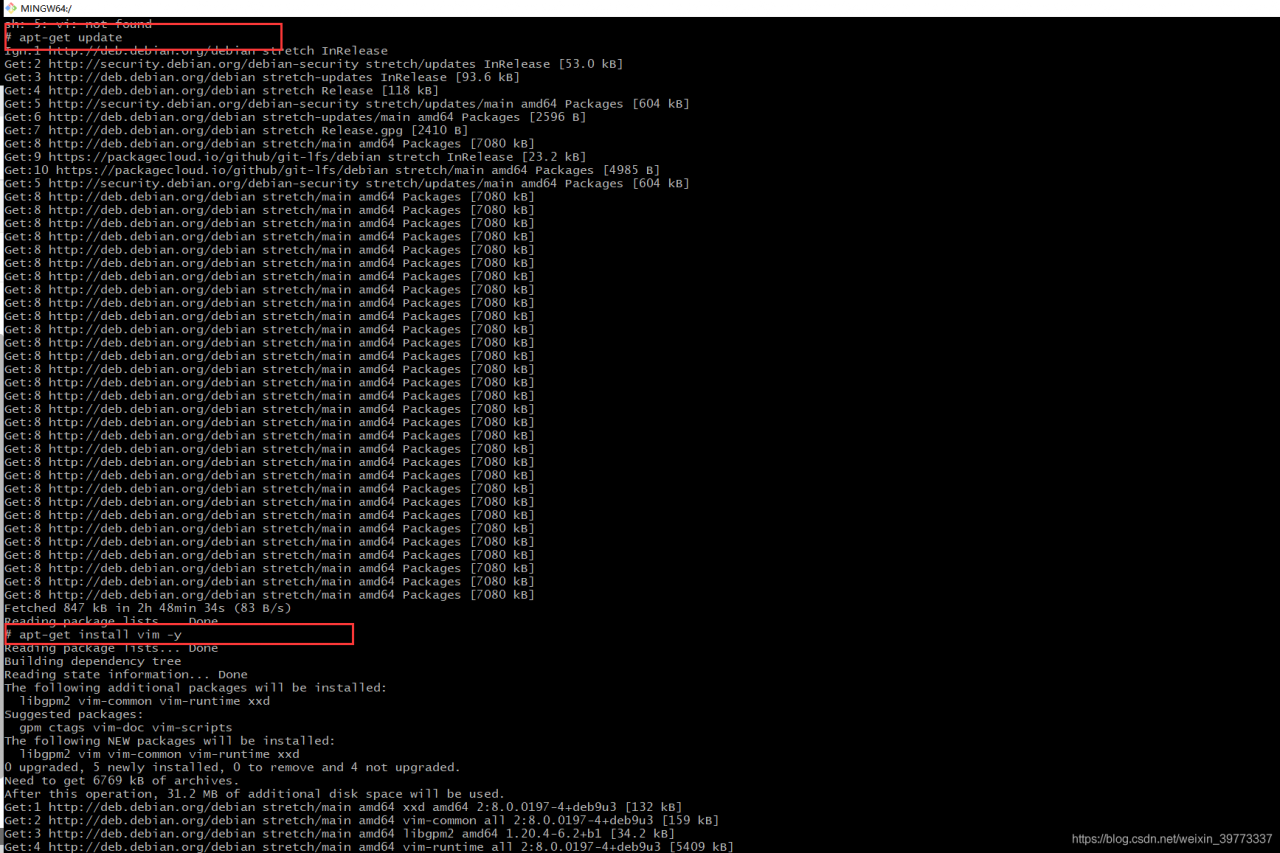Click the 'libgpm2 vim vim-common vim-runtime xxd' line
Viewport: 1280px width, 853px height.
[x=159, y=754]
